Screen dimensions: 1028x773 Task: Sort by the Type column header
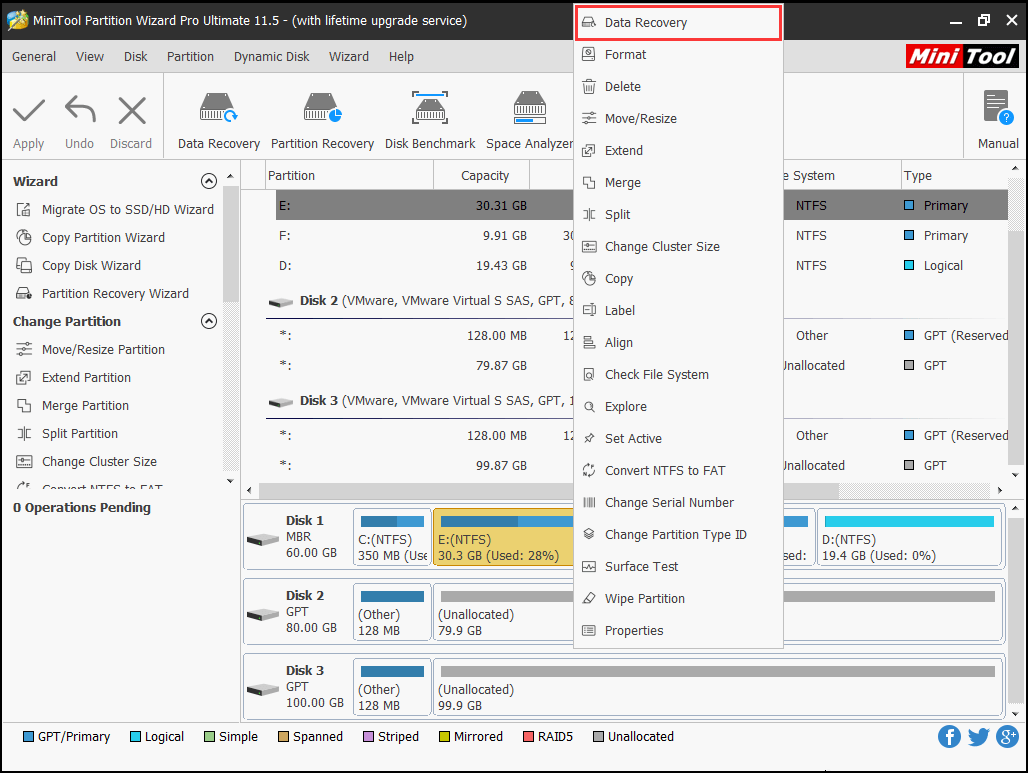[954, 176]
